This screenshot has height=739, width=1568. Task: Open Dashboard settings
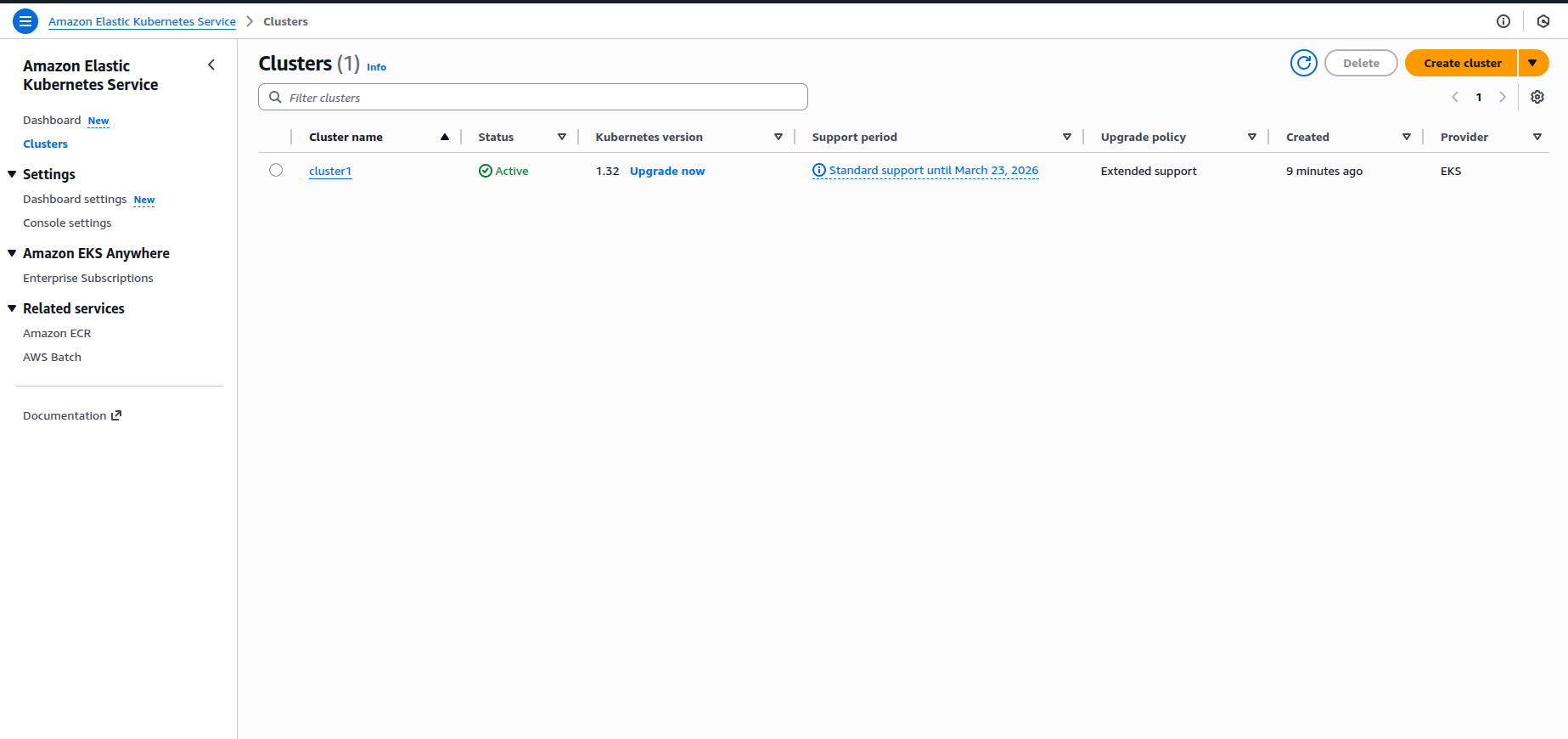(75, 199)
